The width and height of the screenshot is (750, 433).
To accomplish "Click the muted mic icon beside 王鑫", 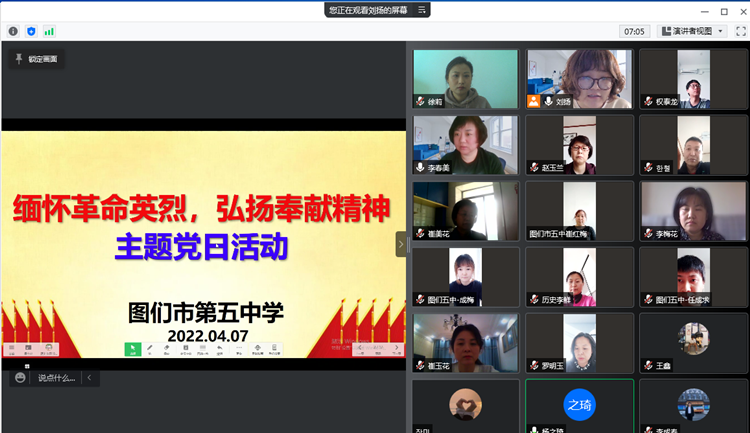I will (648, 366).
